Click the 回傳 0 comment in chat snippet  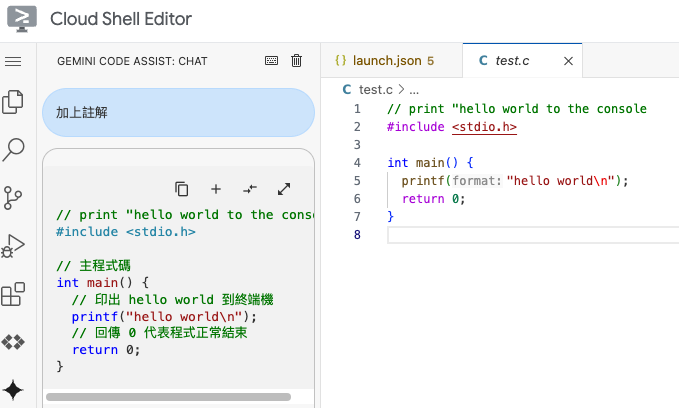(159, 333)
